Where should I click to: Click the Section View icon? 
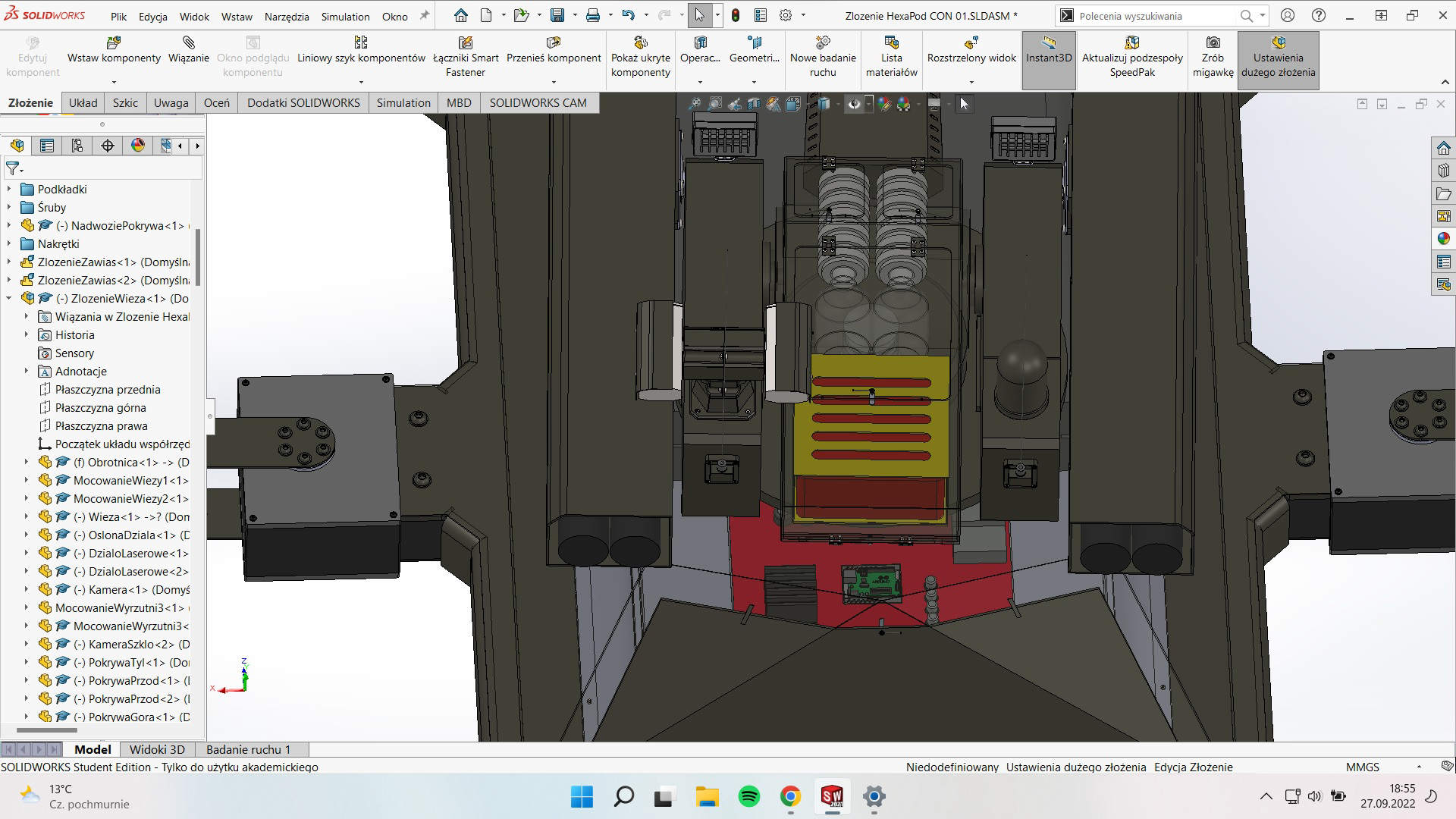pos(754,104)
